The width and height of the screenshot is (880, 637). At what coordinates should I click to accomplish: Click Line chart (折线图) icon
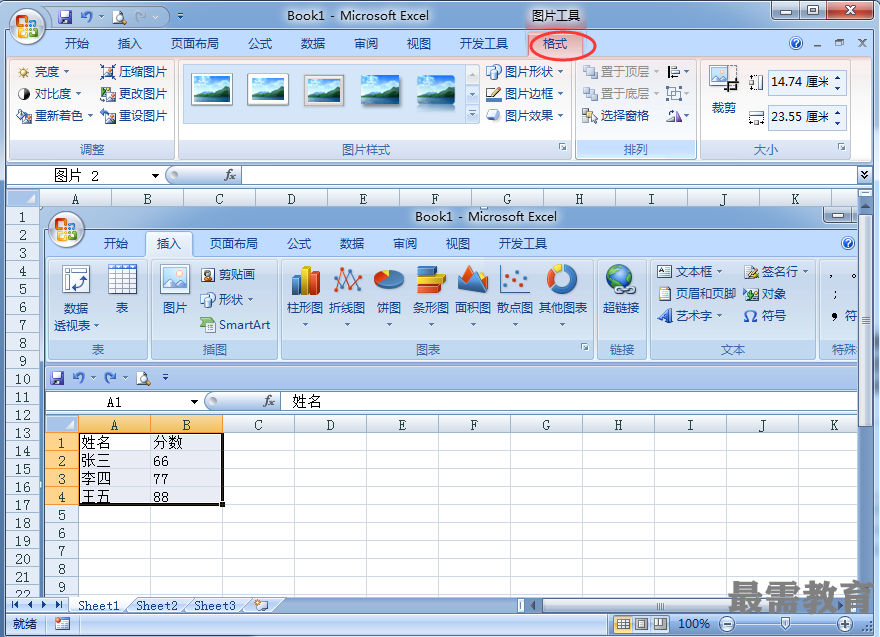[347, 296]
